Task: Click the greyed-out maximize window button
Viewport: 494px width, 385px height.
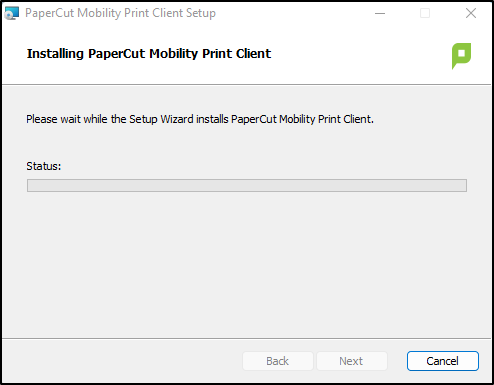Action: coord(425,13)
